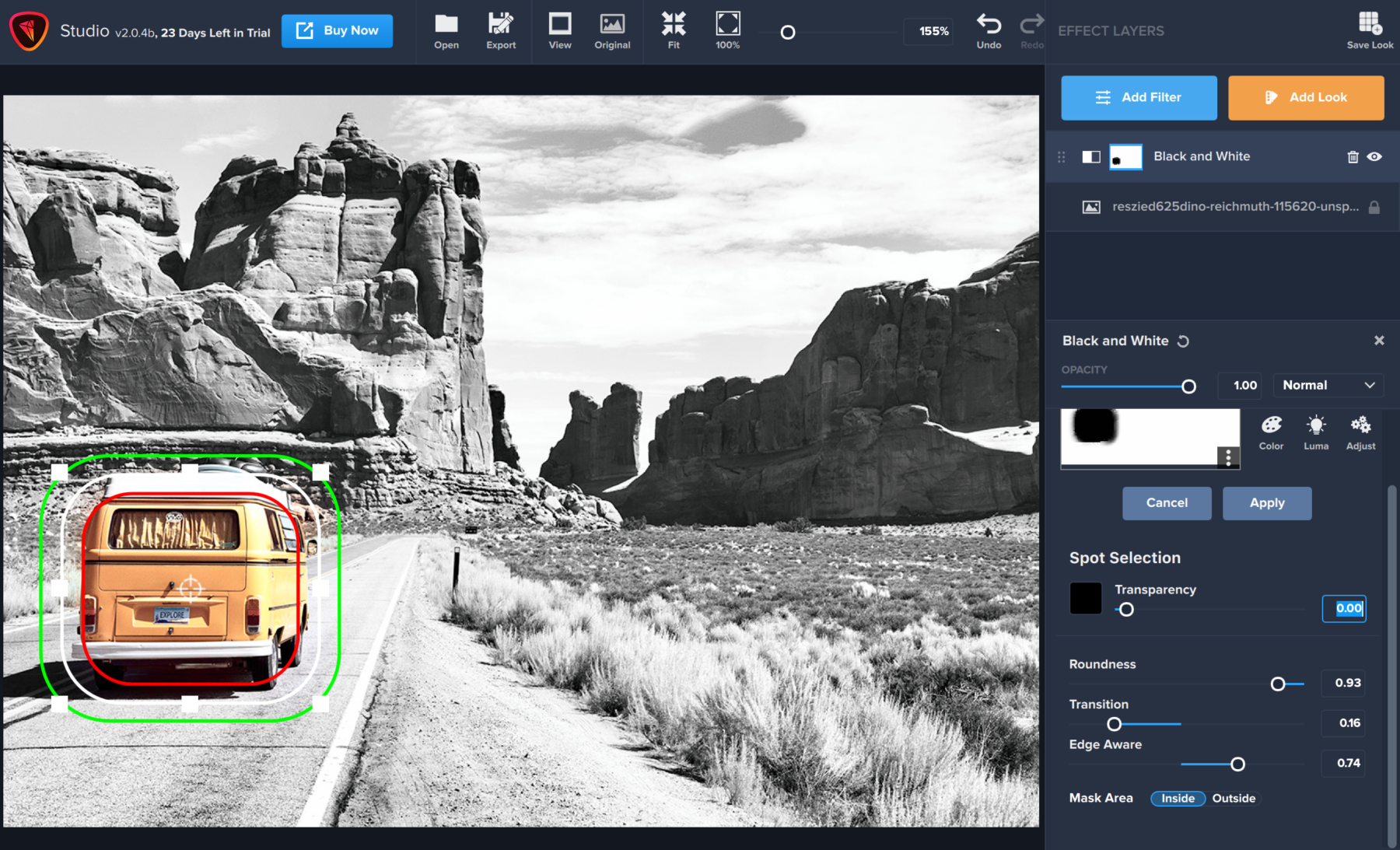Click the Roundness slider handle

[1278, 684]
